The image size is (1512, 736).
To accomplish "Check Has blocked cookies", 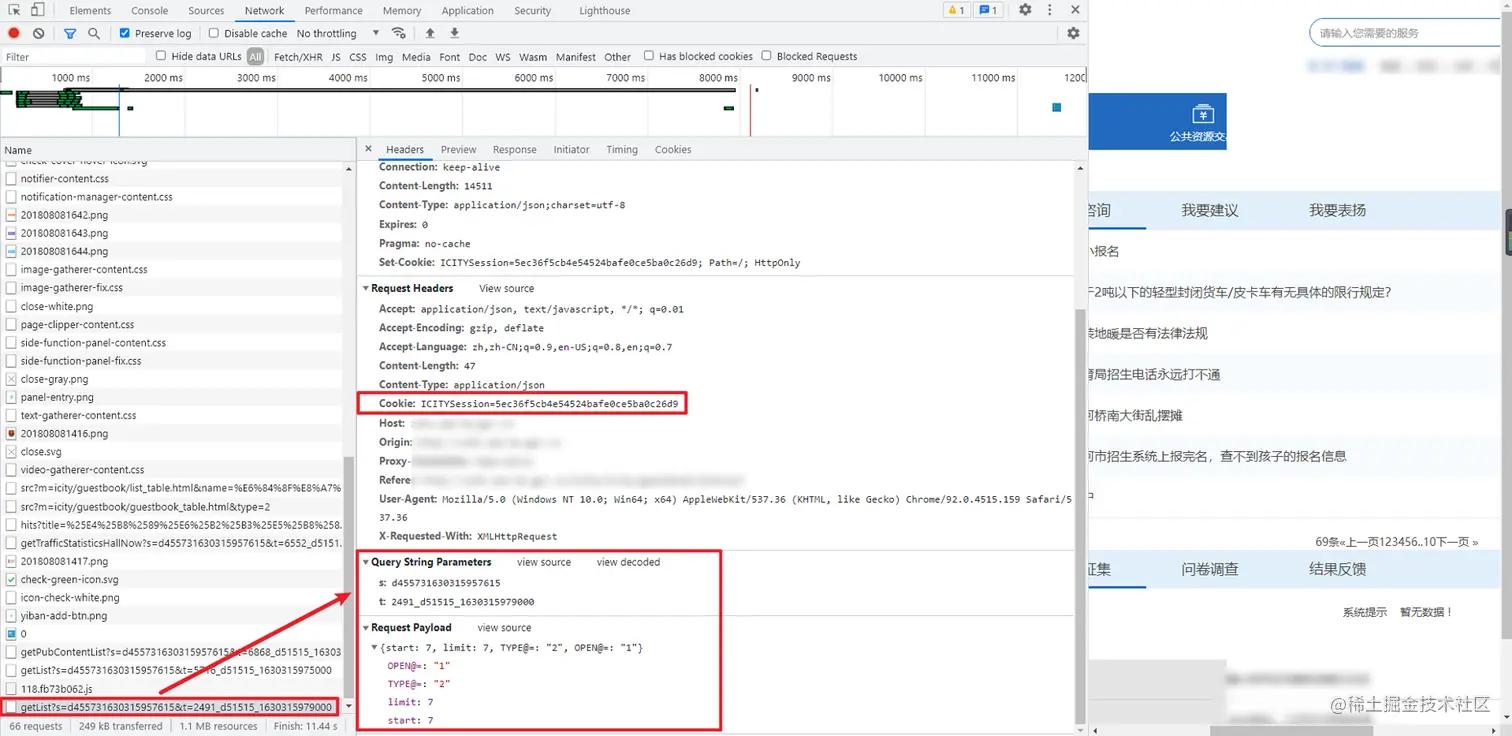I will [649, 56].
